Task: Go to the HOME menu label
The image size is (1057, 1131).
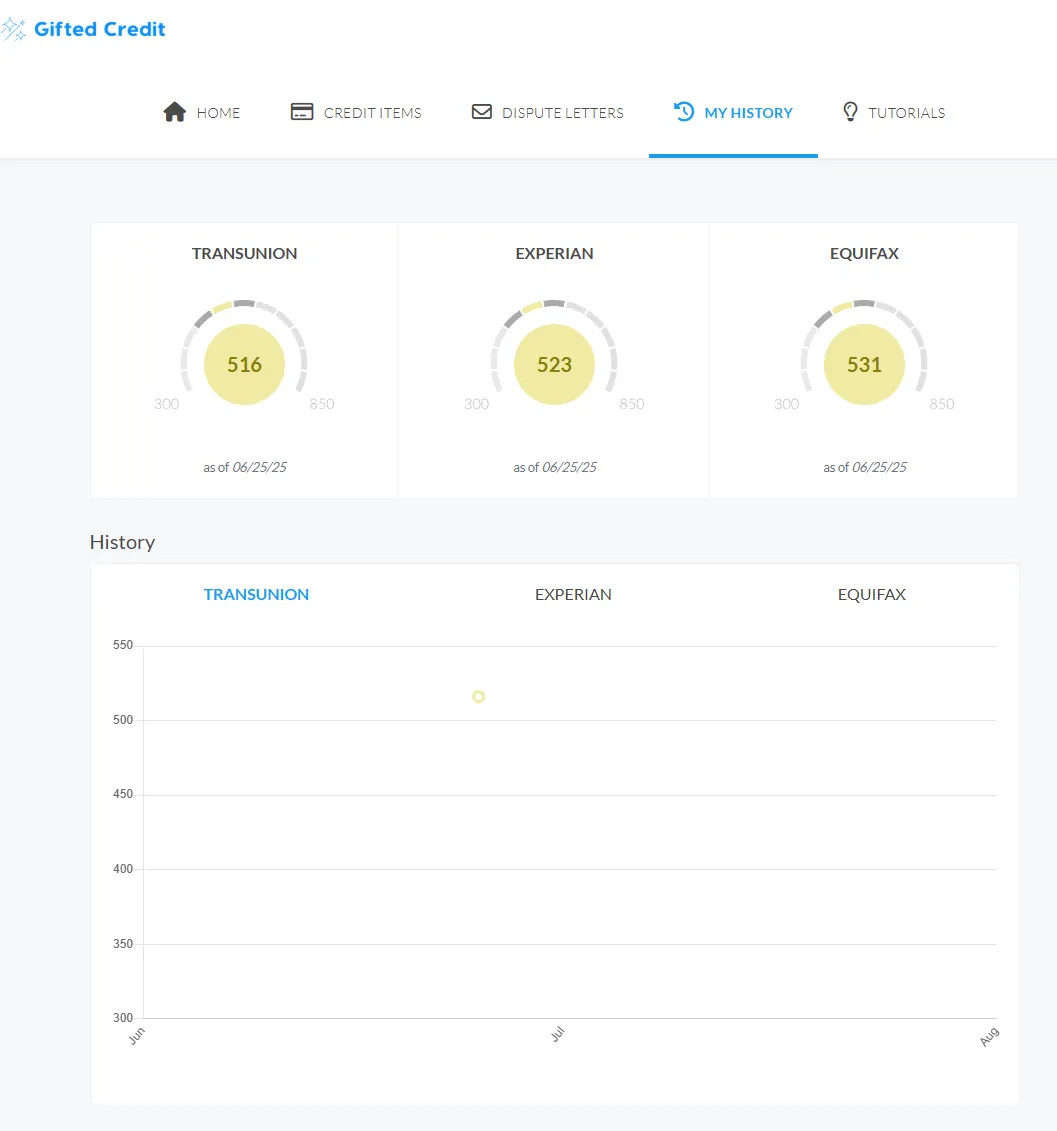Action: point(218,113)
